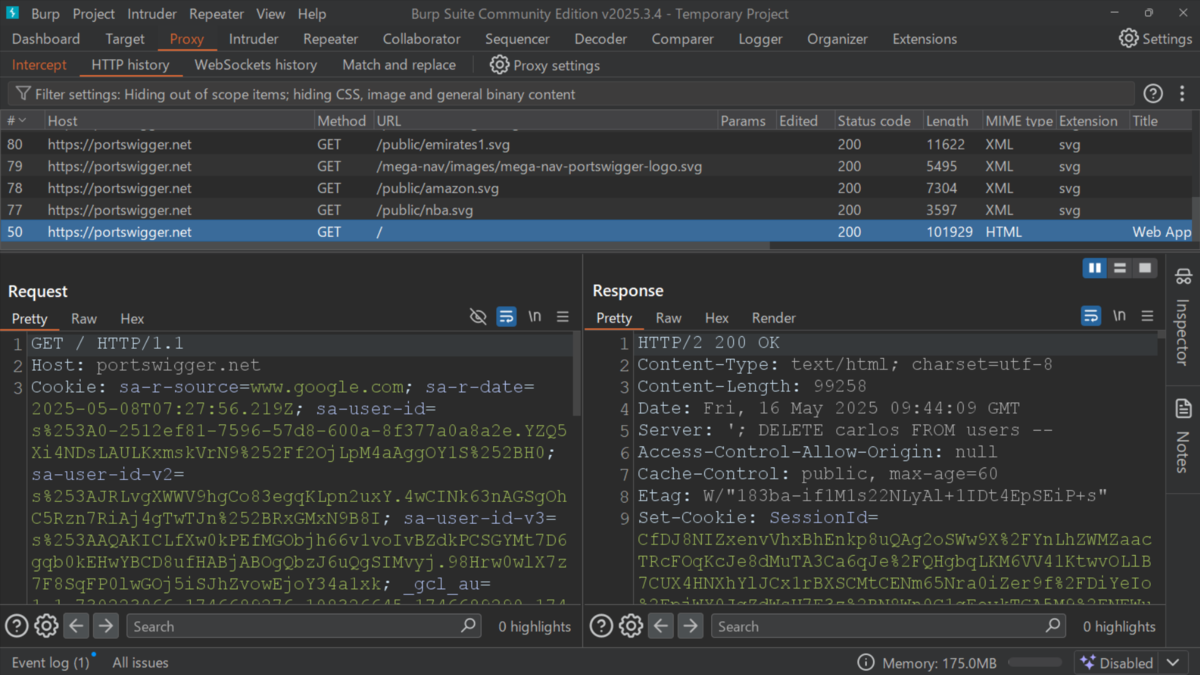
Task: Click magnifier icon in Request search field
Action: pyautogui.click(x=468, y=626)
